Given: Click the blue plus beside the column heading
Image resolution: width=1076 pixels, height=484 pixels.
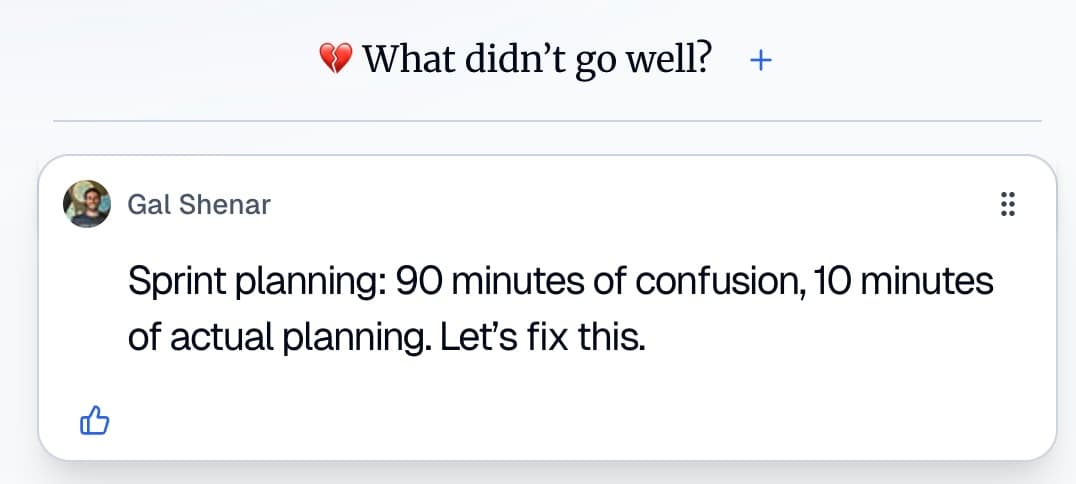Looking at the screenshot, I should pos(761,61).
